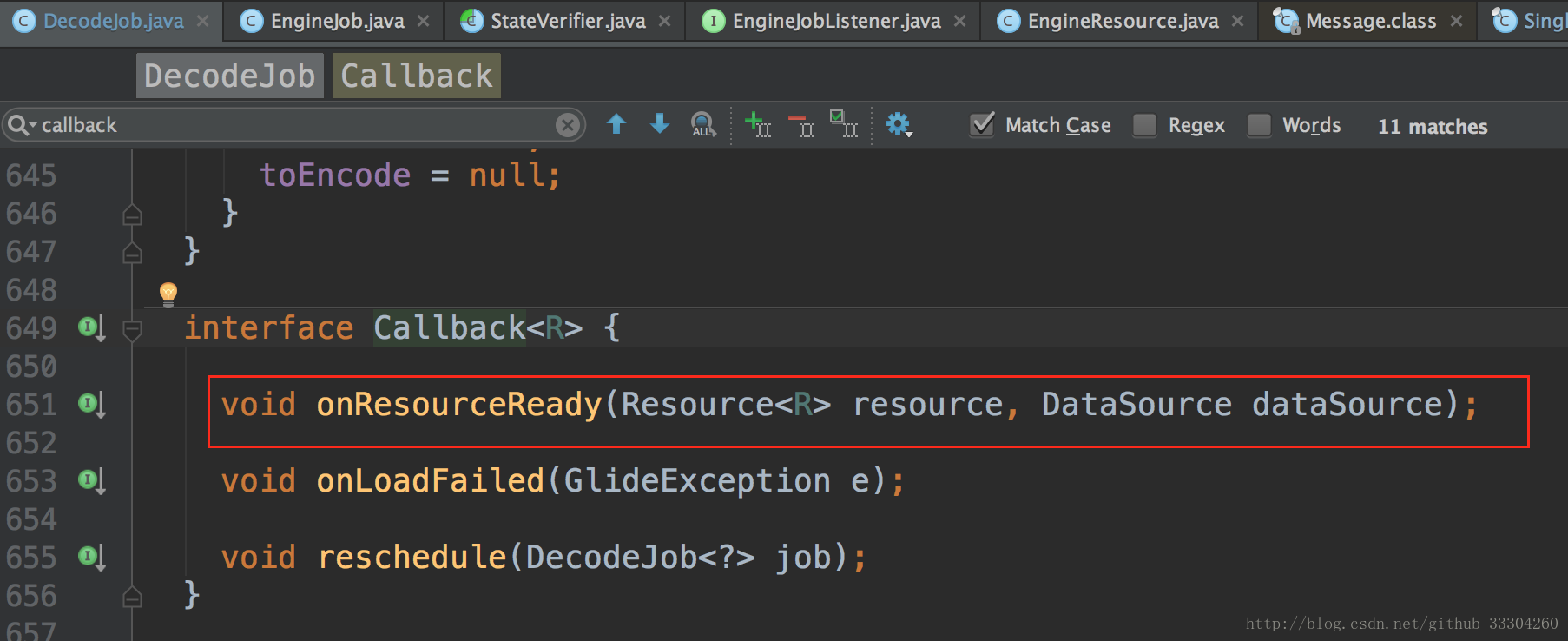Viewport: 1568px width, 641px height.
Task: Open the StateVerifier.java tab
Action: click(566, 21)
